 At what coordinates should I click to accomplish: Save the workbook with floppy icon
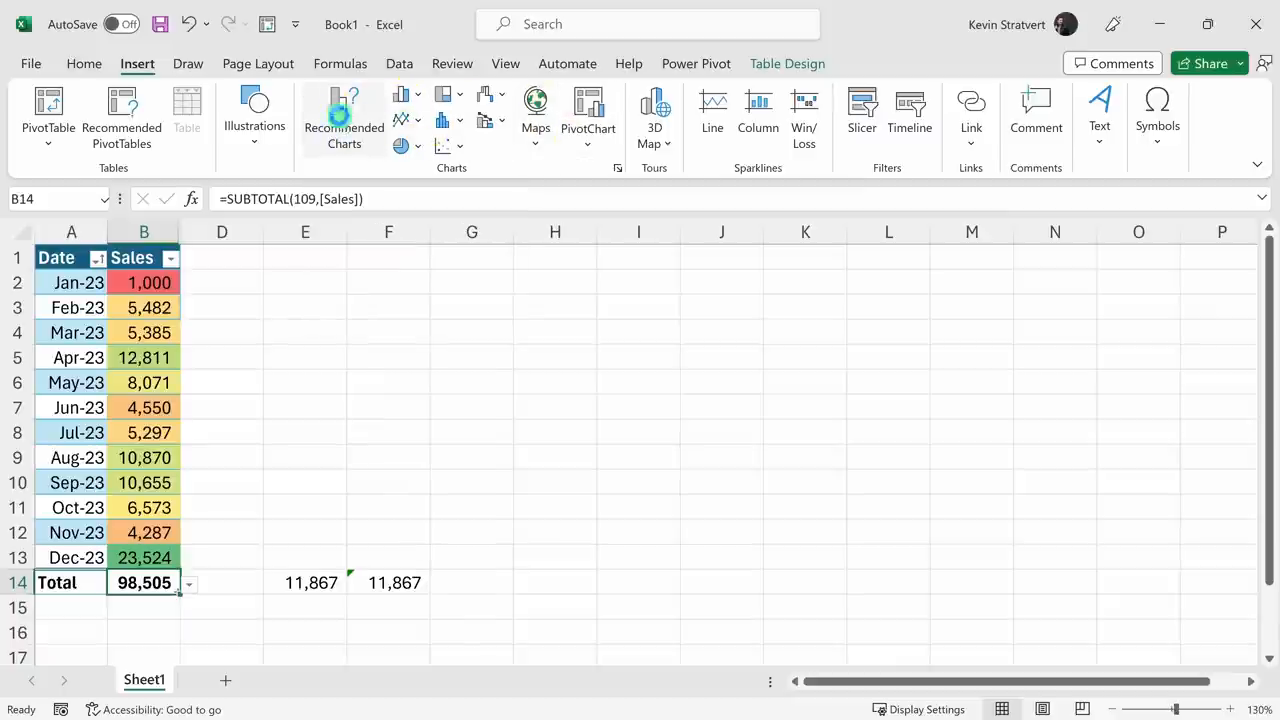[160, 24]
